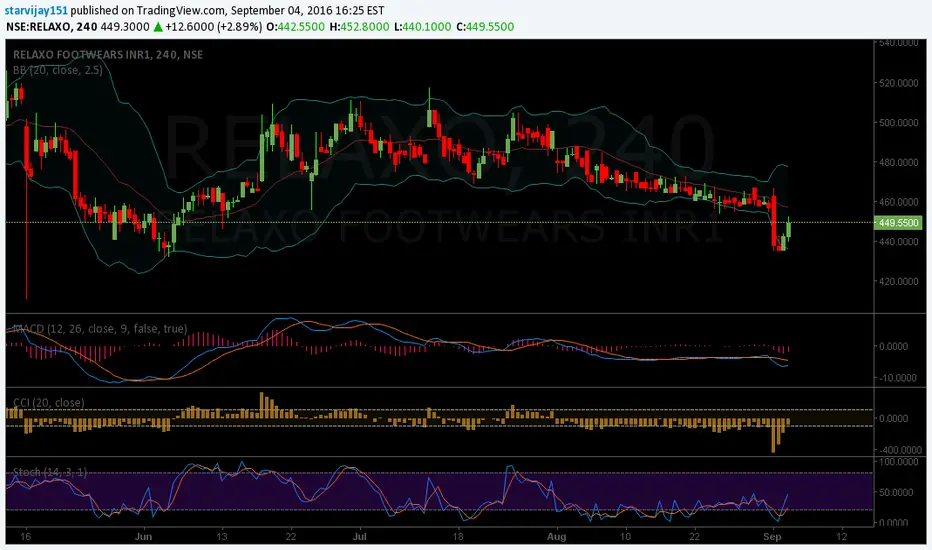Screen dimensions: 932x550
Task: Click the O:442.5500 open value
Action: click(x=295, y=27)
